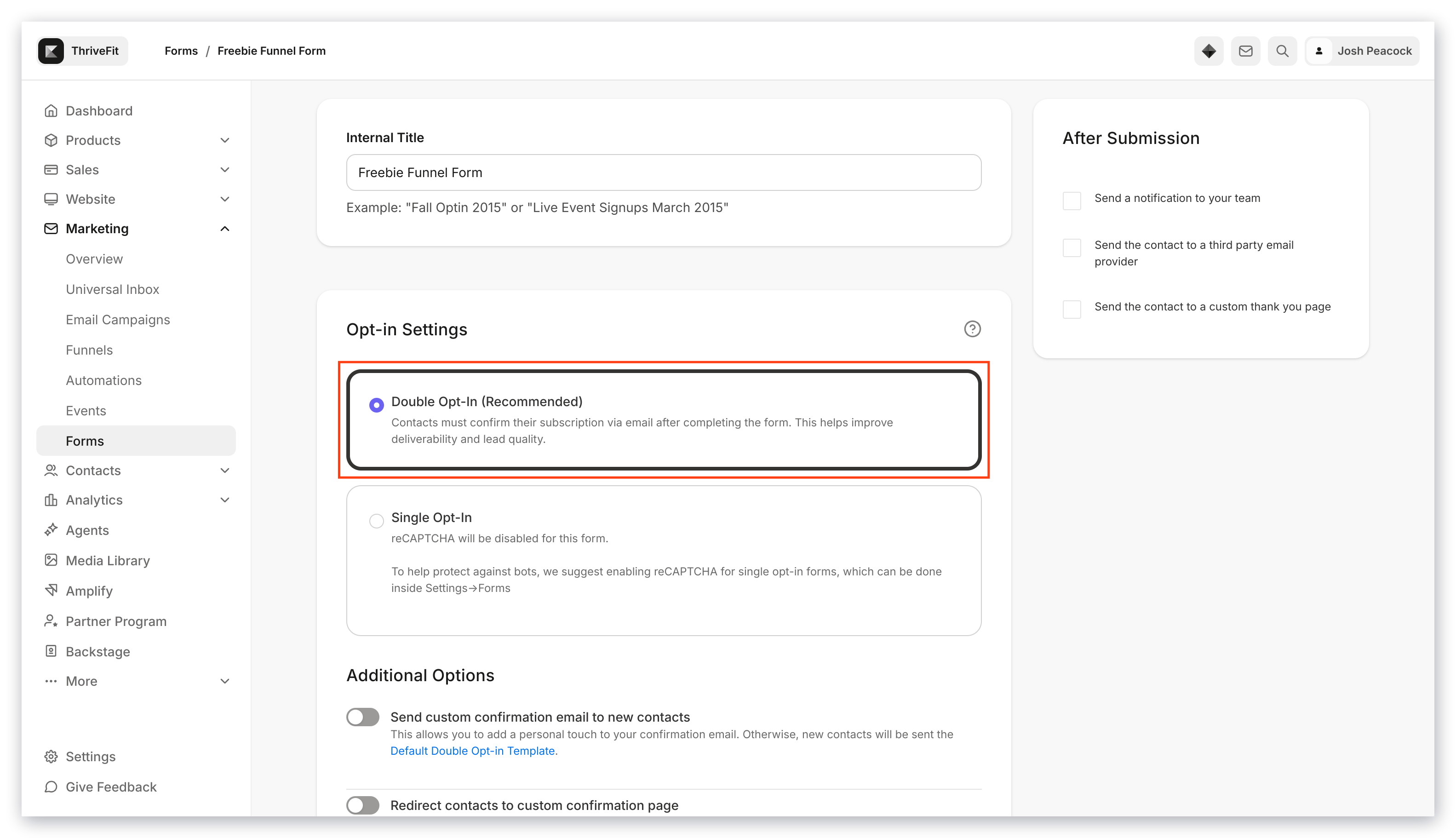The image size is (1456, 838).
Task: Open Automations in sidebar
Action: pyautogui.click(x=103, y=380)
